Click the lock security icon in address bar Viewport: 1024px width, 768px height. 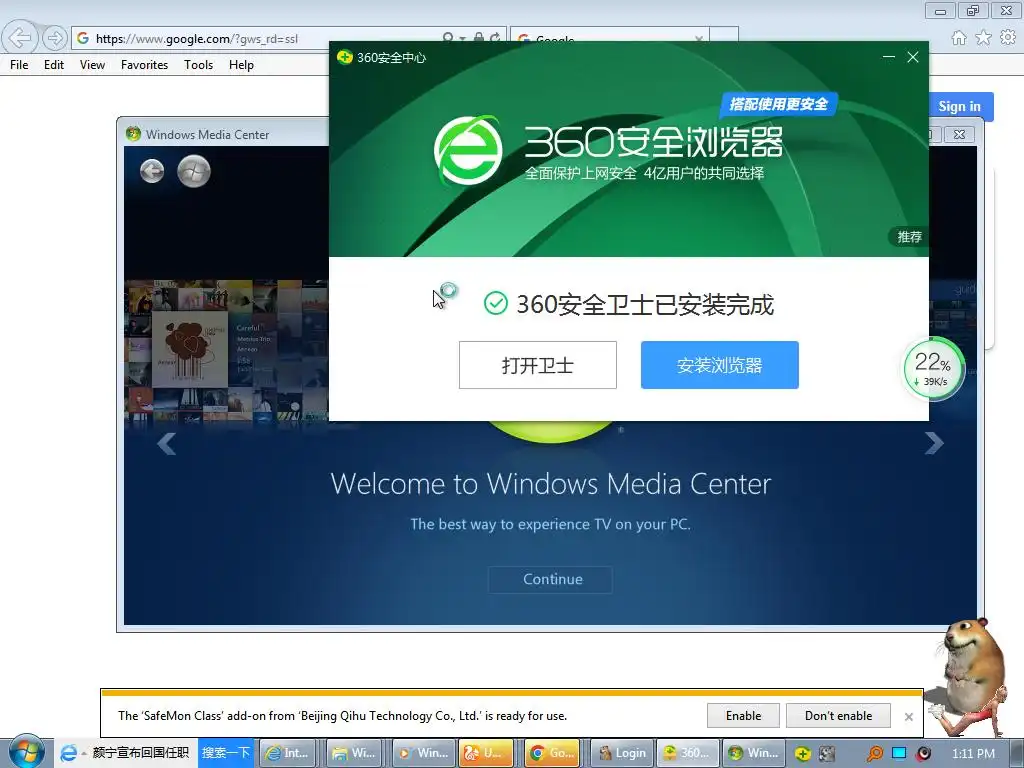(479, 38)
